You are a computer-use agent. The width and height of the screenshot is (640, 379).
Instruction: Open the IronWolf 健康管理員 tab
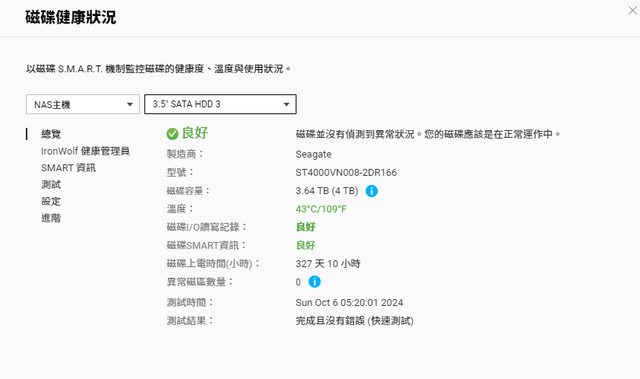pos(85,151)
